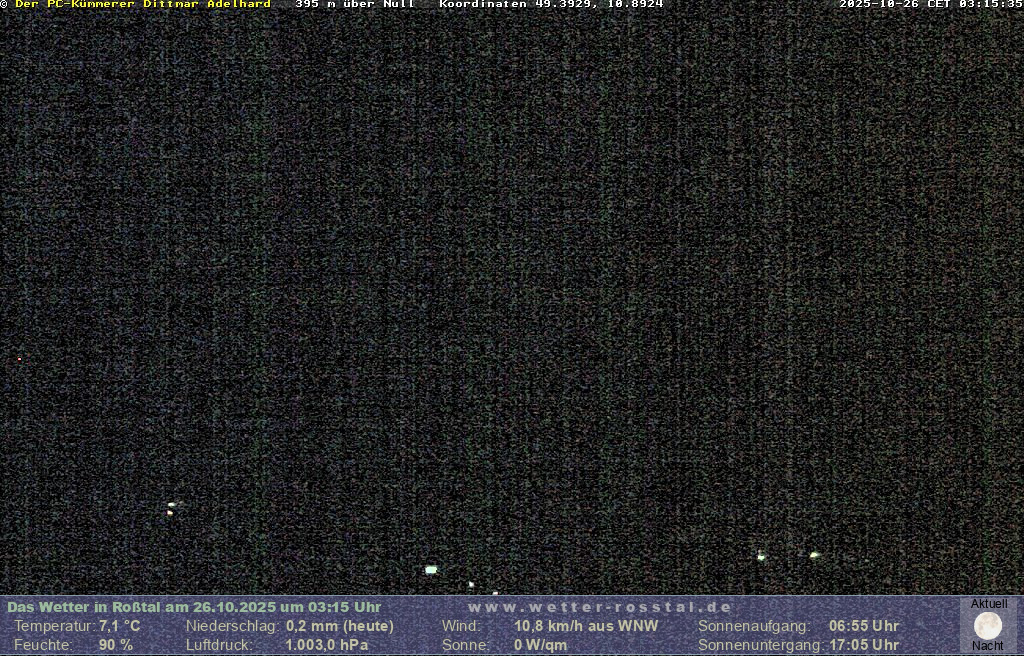Screen dimensions: 1024x656
Task: Click the "Nacht" label below the moon
Action: coord(988,646)
